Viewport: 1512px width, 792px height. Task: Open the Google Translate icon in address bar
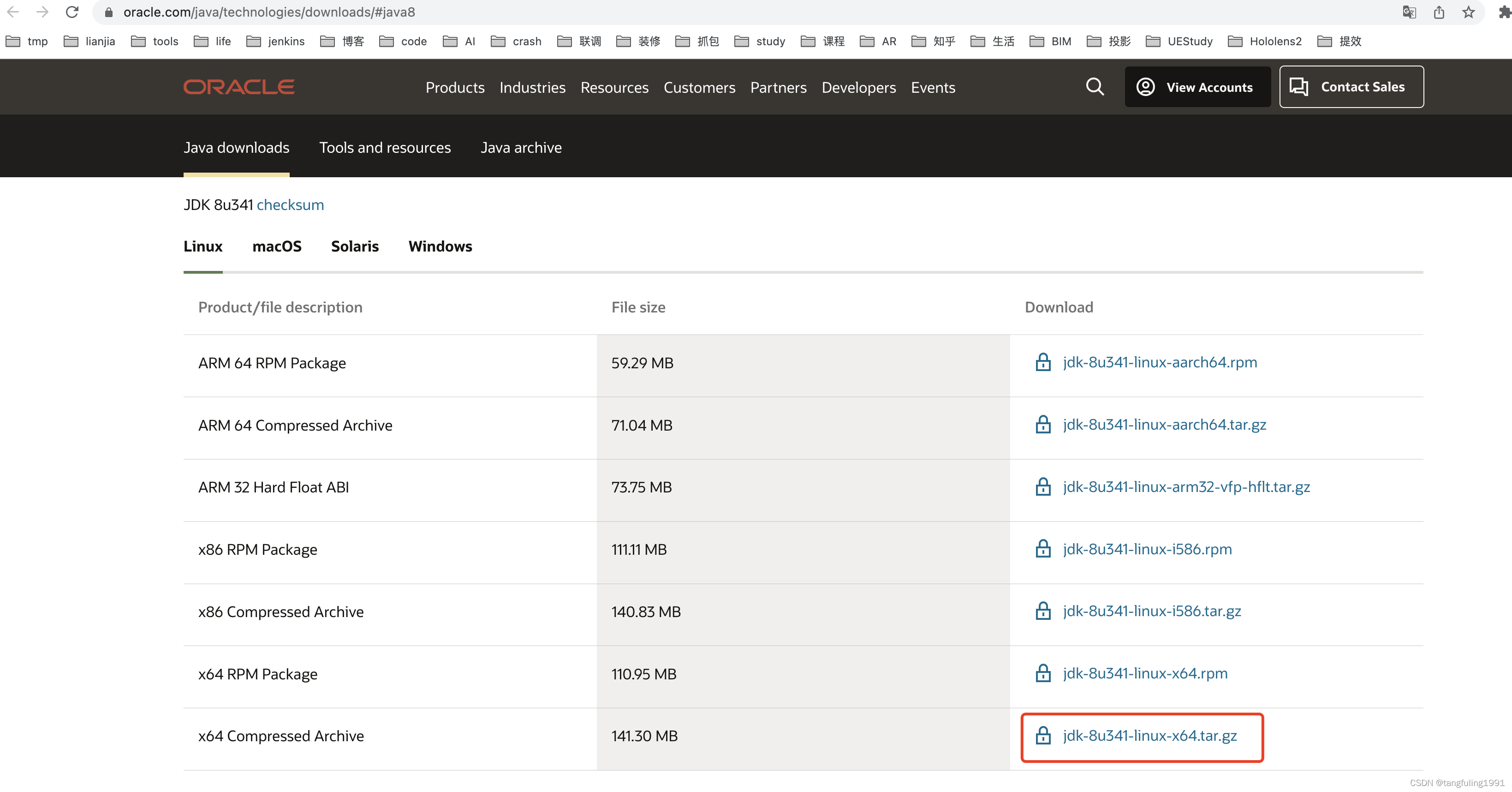pos(1409,12)
